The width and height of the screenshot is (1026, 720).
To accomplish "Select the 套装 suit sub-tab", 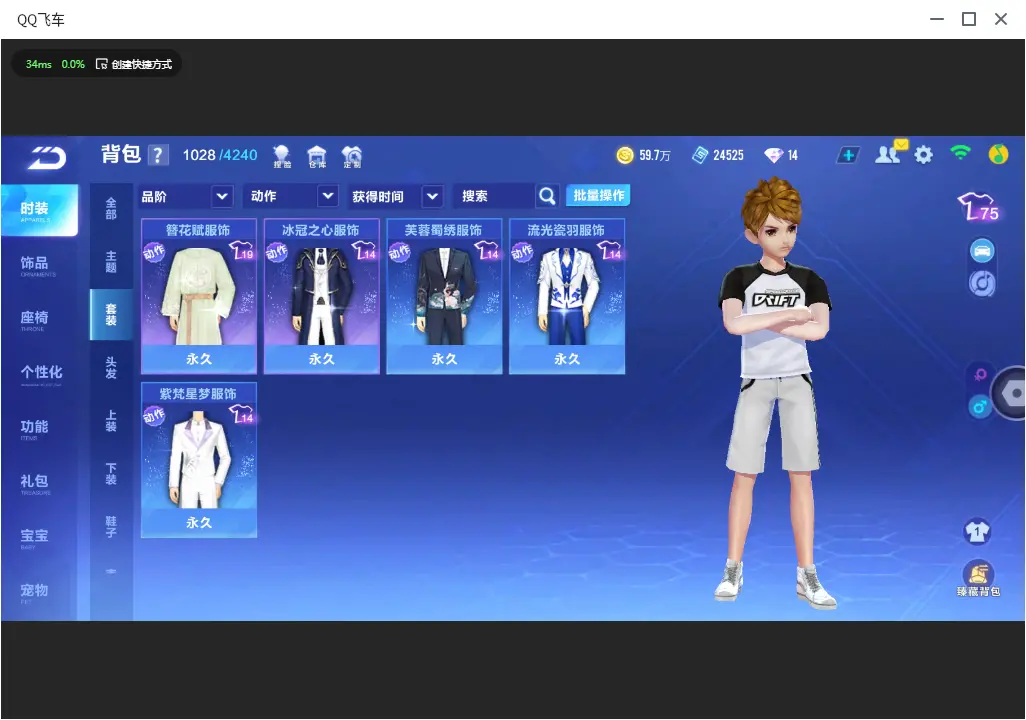I will (111, 314).
